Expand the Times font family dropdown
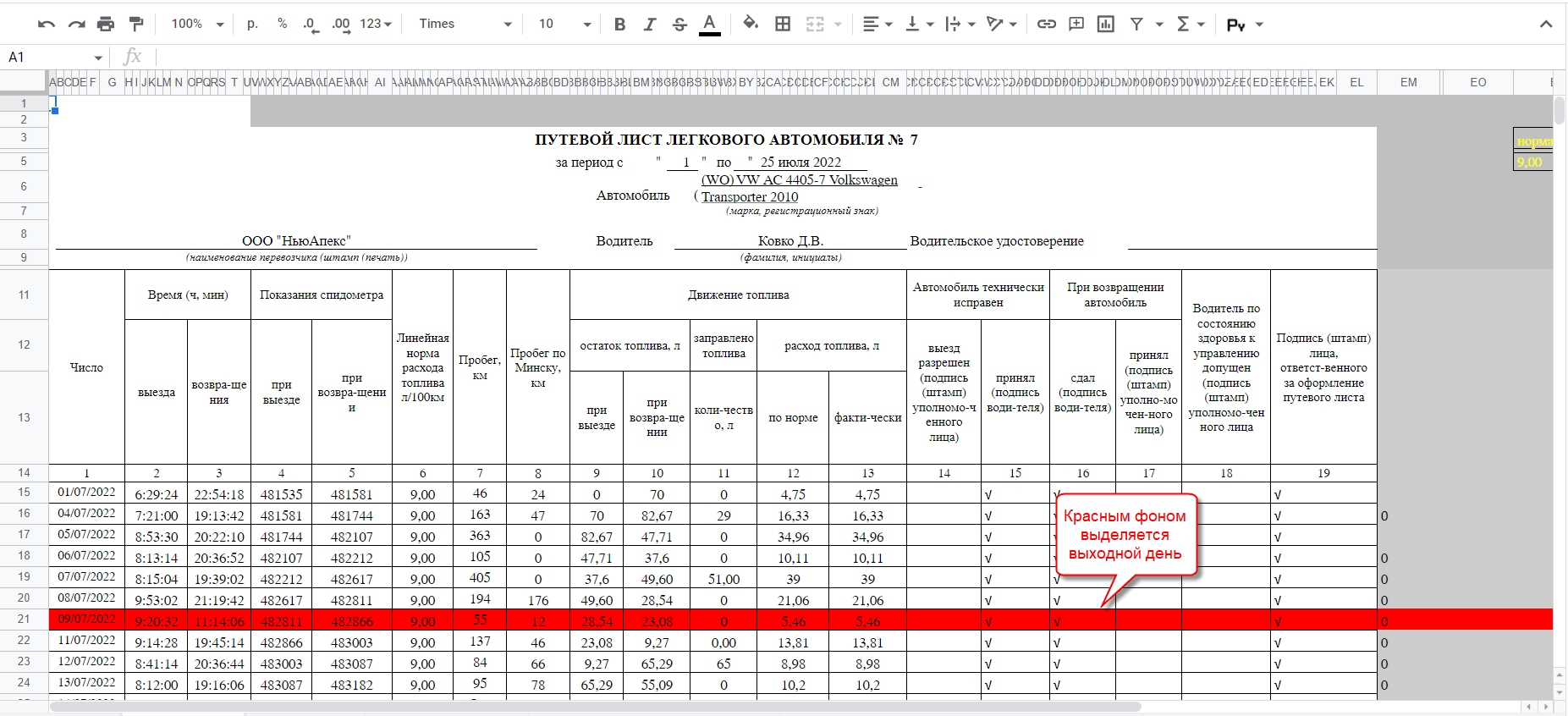Viewport: 1568px width, 716px height. point(465,24)
